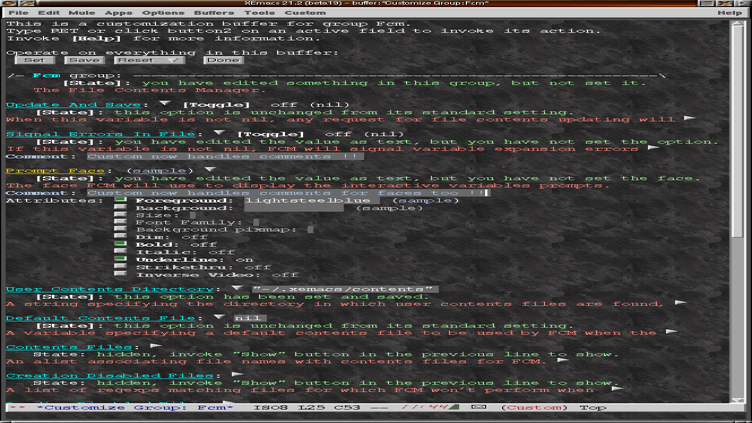Click the Background color (sample) swatch

pos(389,208)
